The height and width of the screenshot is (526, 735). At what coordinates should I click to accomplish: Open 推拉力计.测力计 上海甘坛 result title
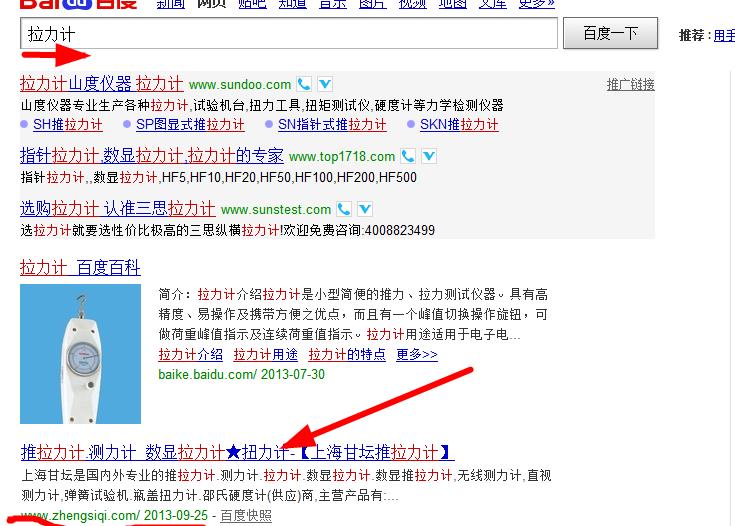click(237, 452)
